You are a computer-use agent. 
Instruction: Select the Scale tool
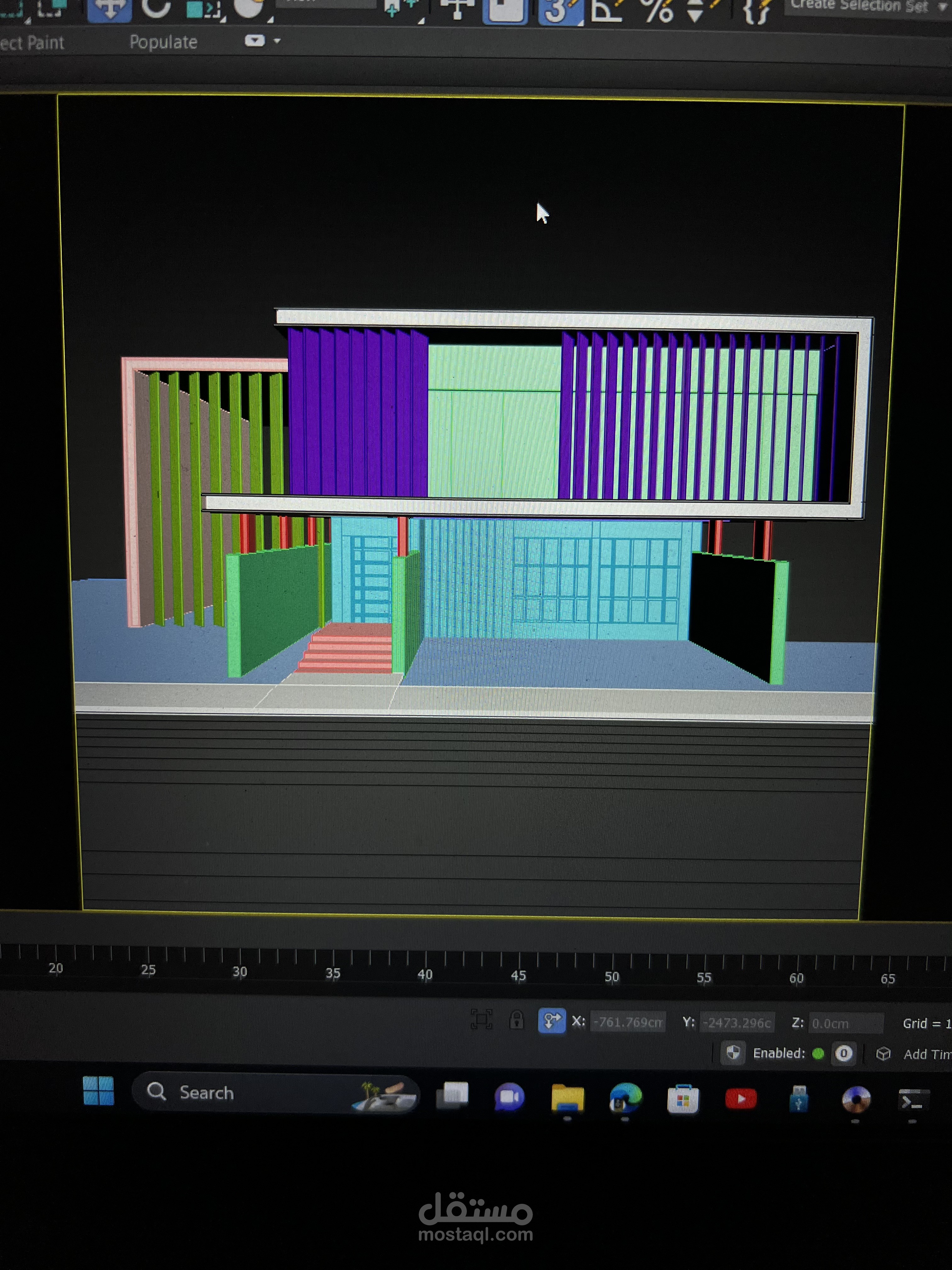202,9
